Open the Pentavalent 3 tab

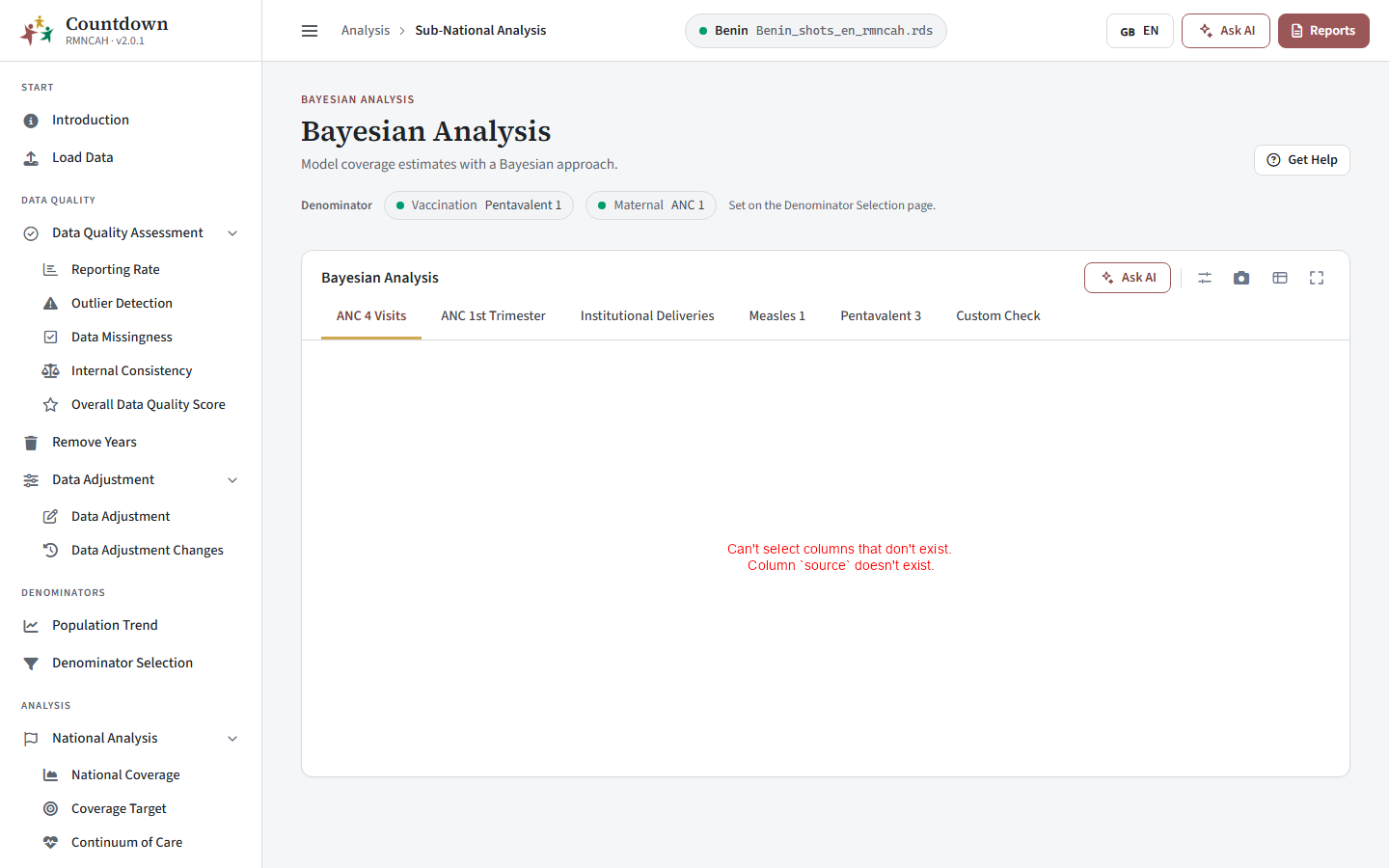881,316
